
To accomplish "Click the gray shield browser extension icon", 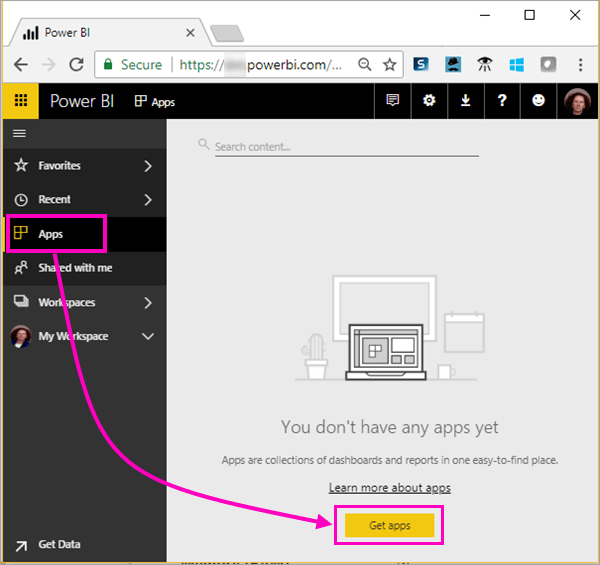I will (x=548, y=64).
